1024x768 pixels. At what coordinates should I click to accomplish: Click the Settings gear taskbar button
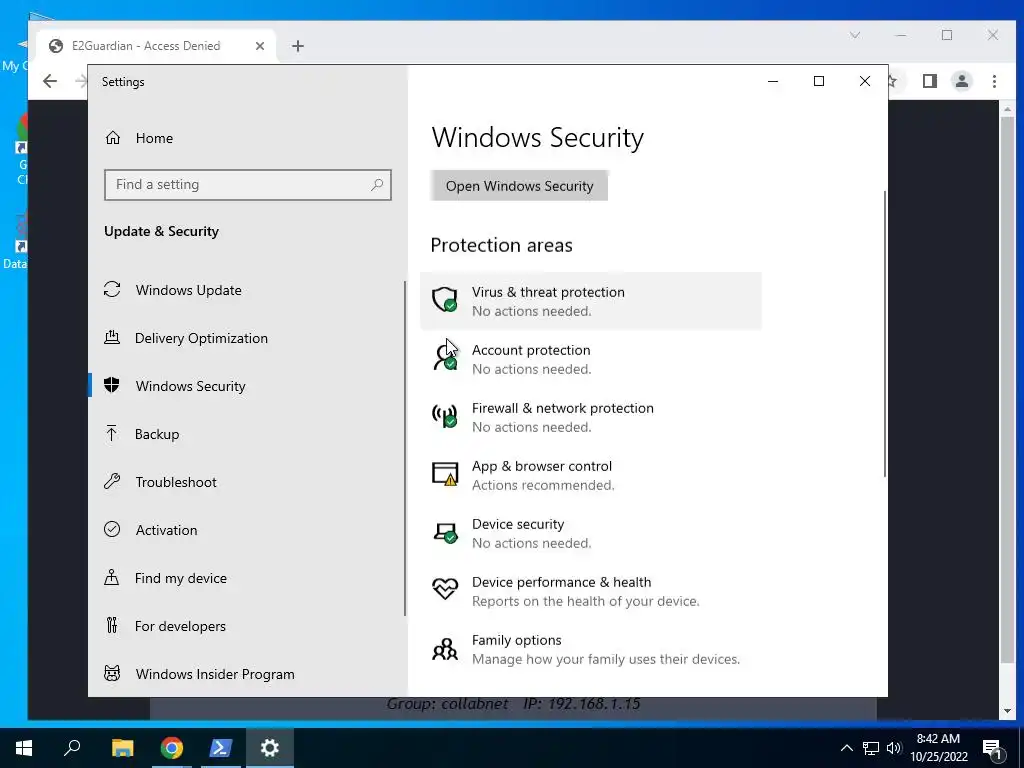pyautogui.click(x=270, y=748)
